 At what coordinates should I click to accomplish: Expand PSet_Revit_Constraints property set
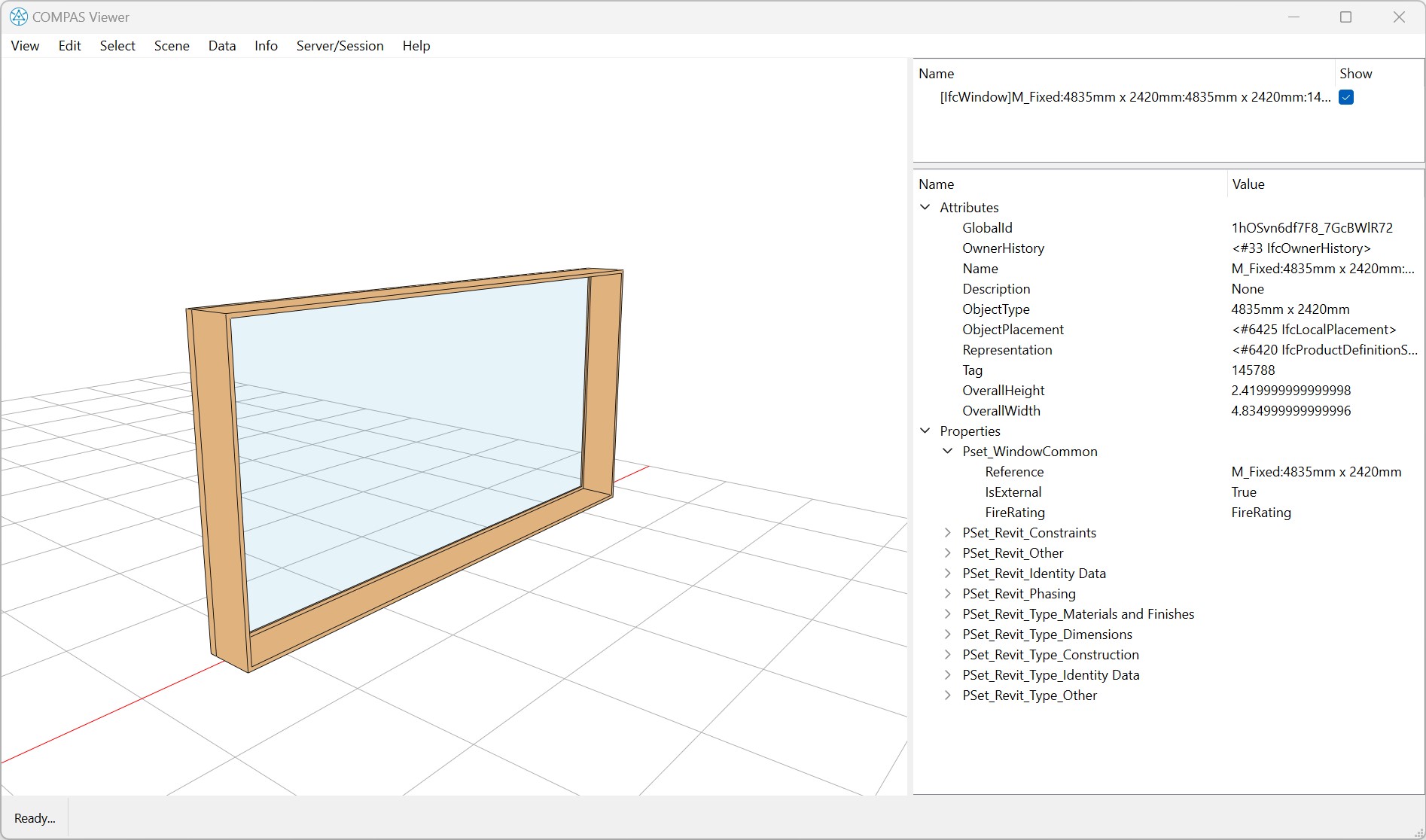(948, 532)
